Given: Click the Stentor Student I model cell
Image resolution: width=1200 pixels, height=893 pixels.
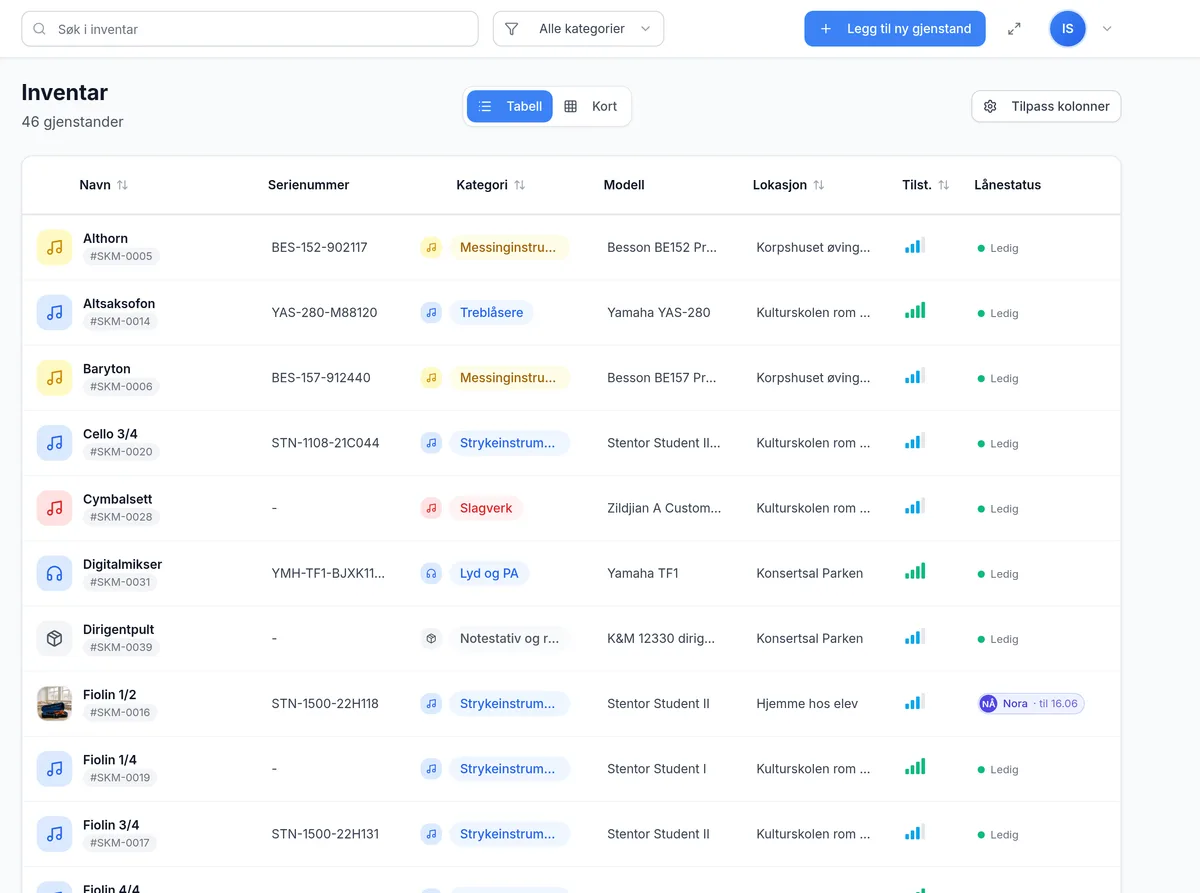Looking at the screenshot, I should tap(657, 768).
